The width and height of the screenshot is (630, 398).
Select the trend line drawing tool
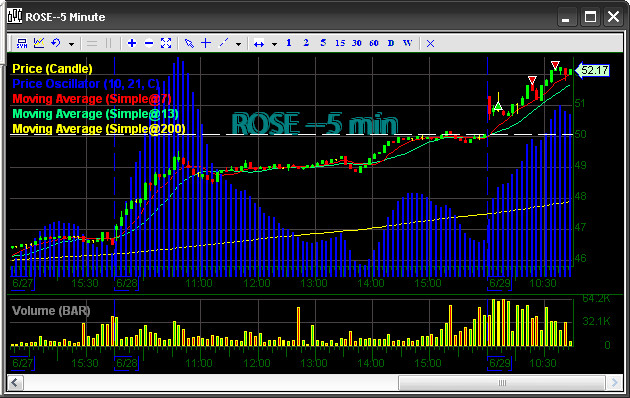pyautogui.click(x=223, y=43)
